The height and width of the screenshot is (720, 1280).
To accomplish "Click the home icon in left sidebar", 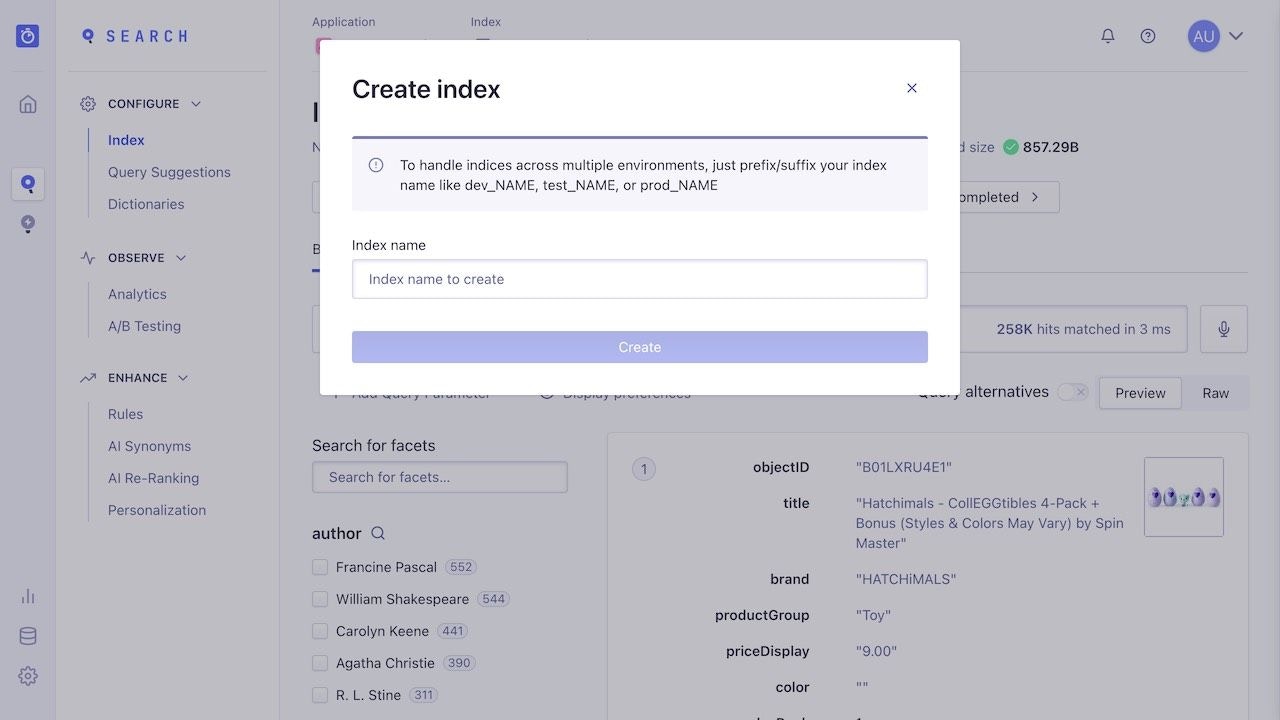I will click(x=27, y=103).
